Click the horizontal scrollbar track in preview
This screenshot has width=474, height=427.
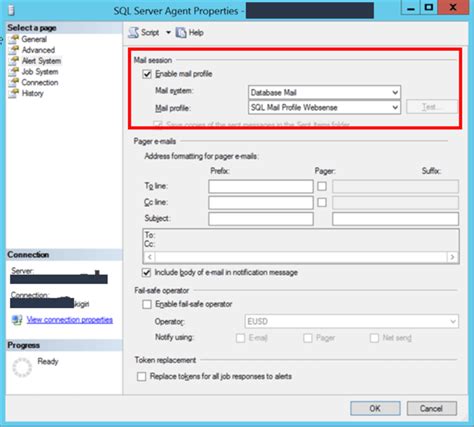pyautogui.click(x=301, y=257)
